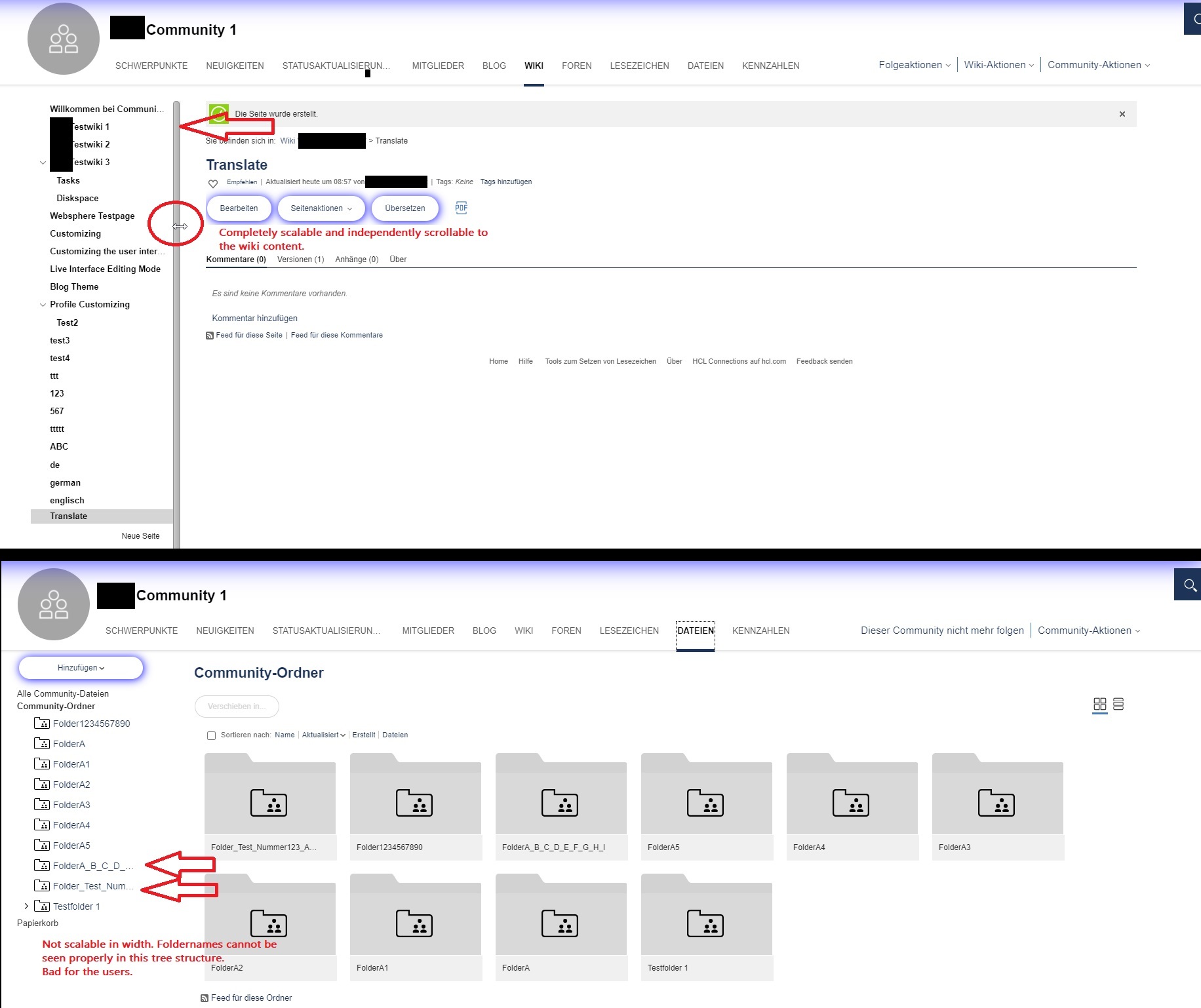Tick the select-all checkbox beside Sortieren nach
Viewport: 1201px width, 1008px height.
coord(212,735)
